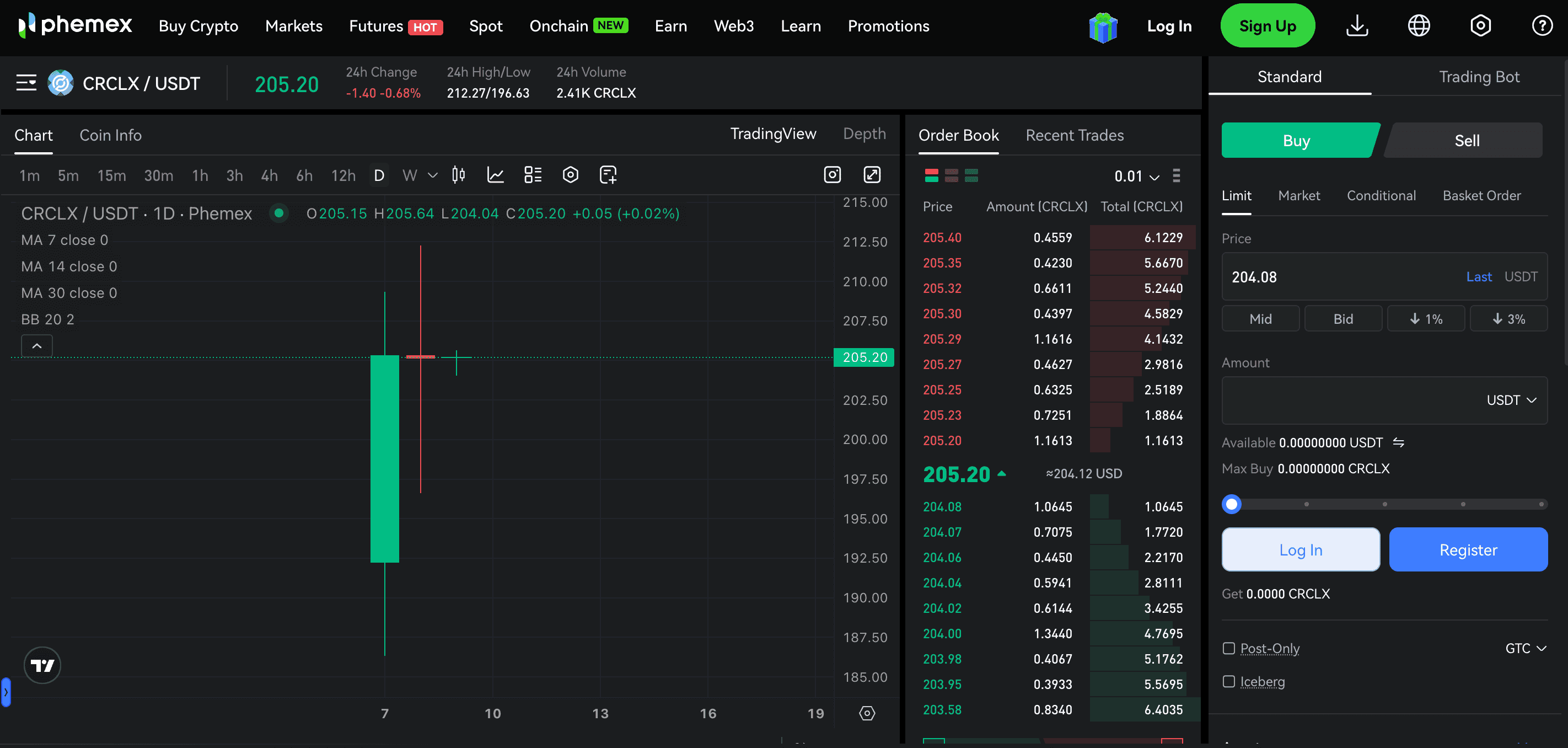This screenshot has height=748, width=1568.
Task: Click the Price input field
Action: [x=1384, y=276]
